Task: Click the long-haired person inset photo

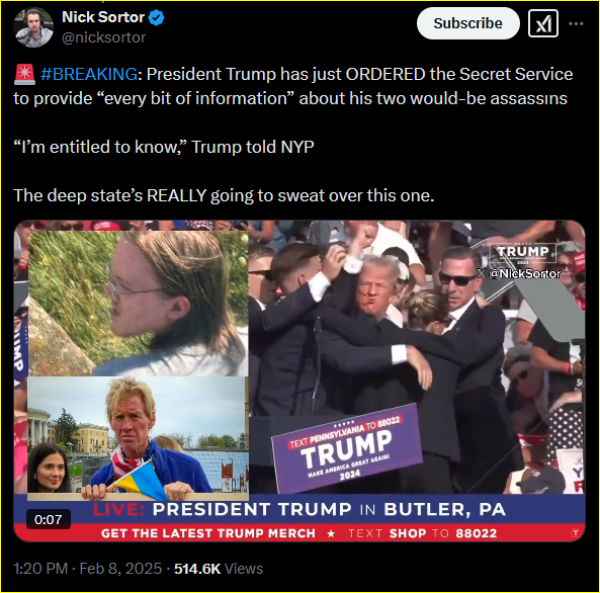Action: [138, 303]
